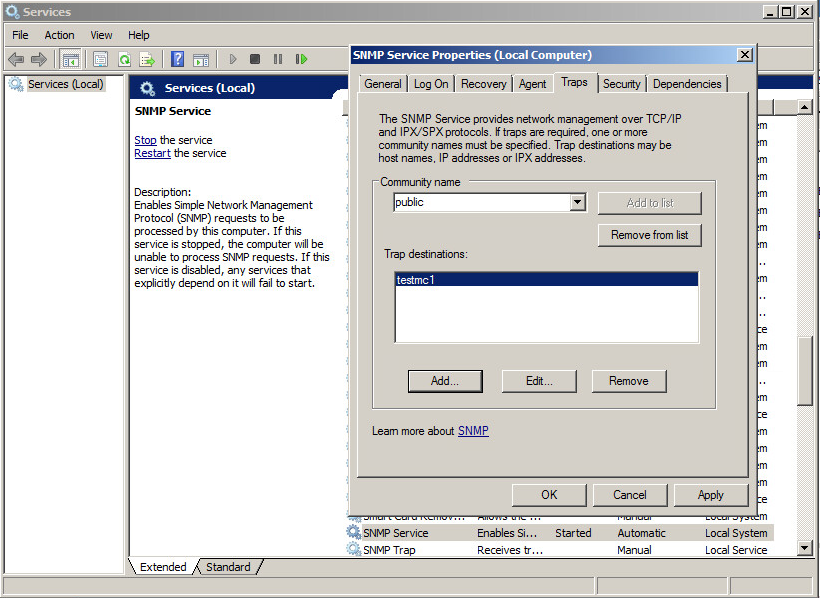Screen dimensions: 820x598
Task: Open the Community name dropdown
Action: tap(577, 203)
